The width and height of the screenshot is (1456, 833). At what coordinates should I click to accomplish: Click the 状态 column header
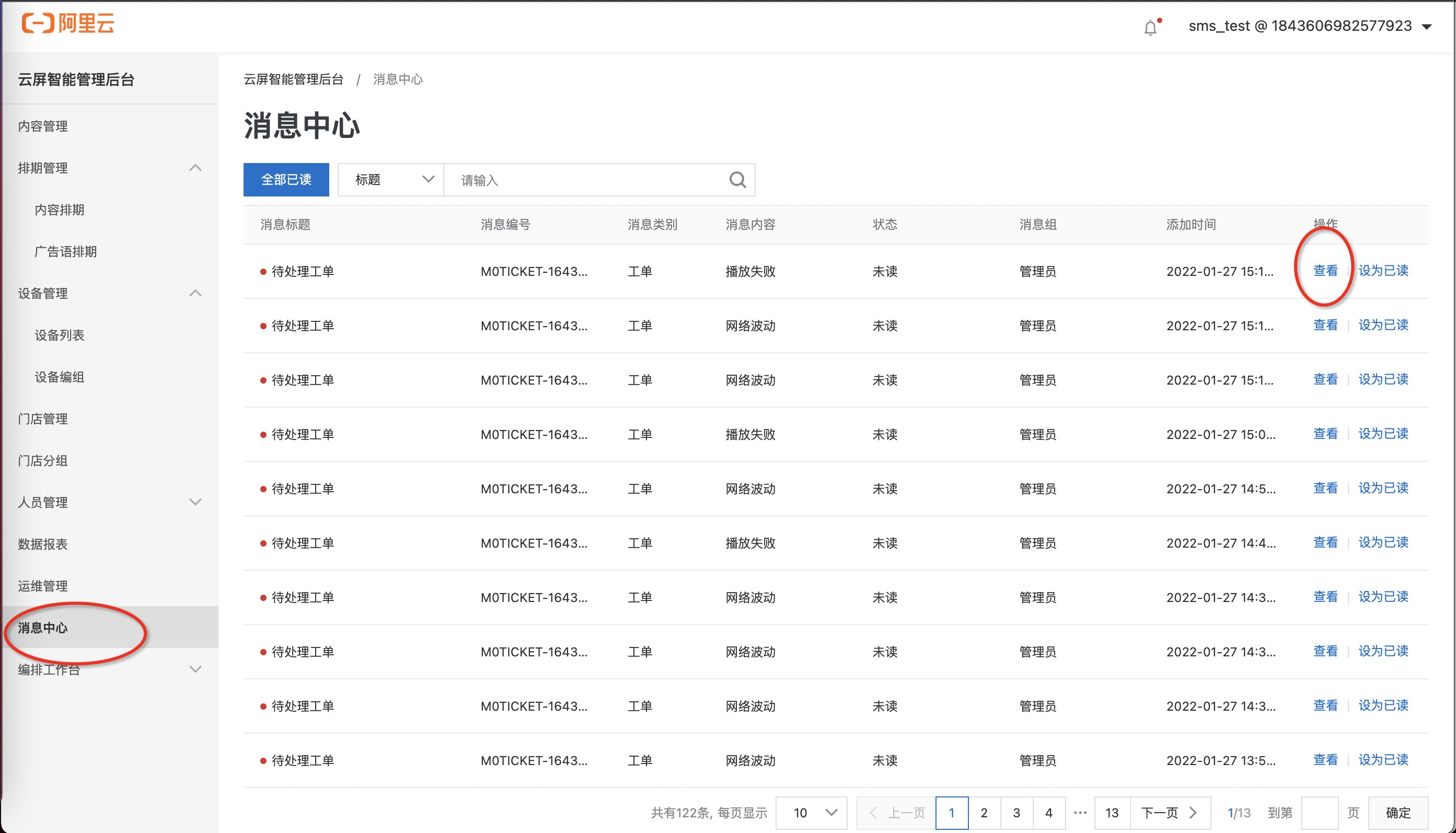coord(884,224)
